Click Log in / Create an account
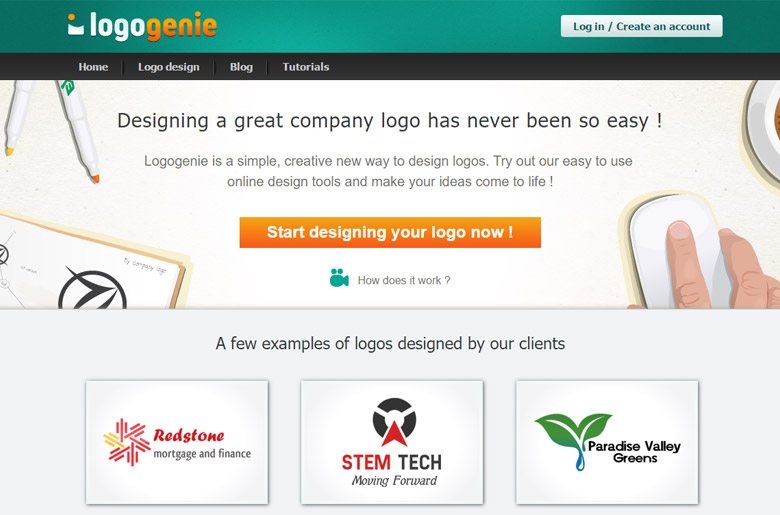Viewport: 780px width, 515px height. (642, 26)
